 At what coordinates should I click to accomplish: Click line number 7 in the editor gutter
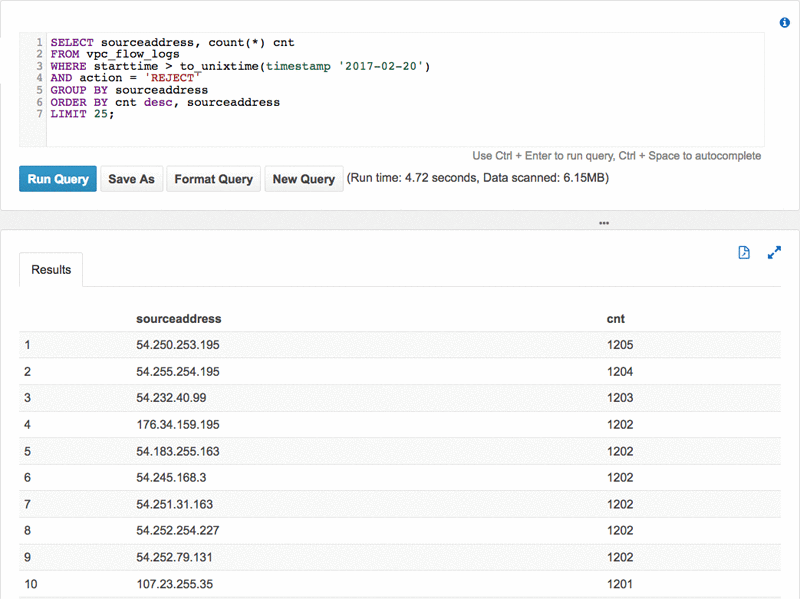[37, 114]
